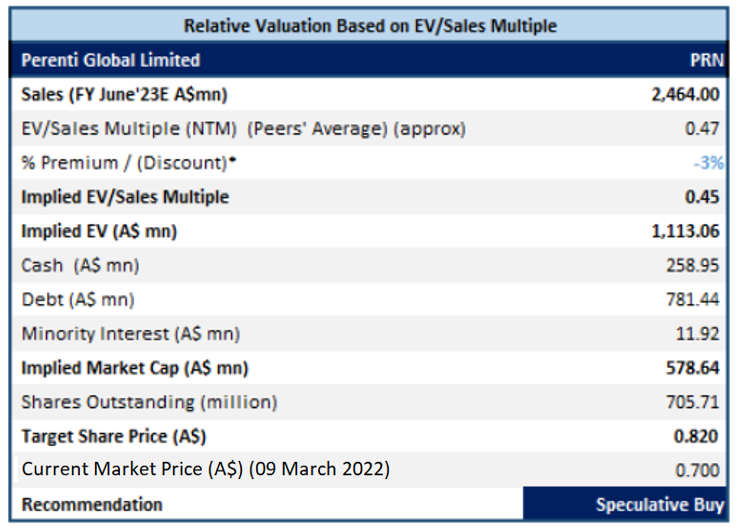Click the sales value 2,464.00
Viewport: 741px width, 532px height.
(x=685, y=94)
